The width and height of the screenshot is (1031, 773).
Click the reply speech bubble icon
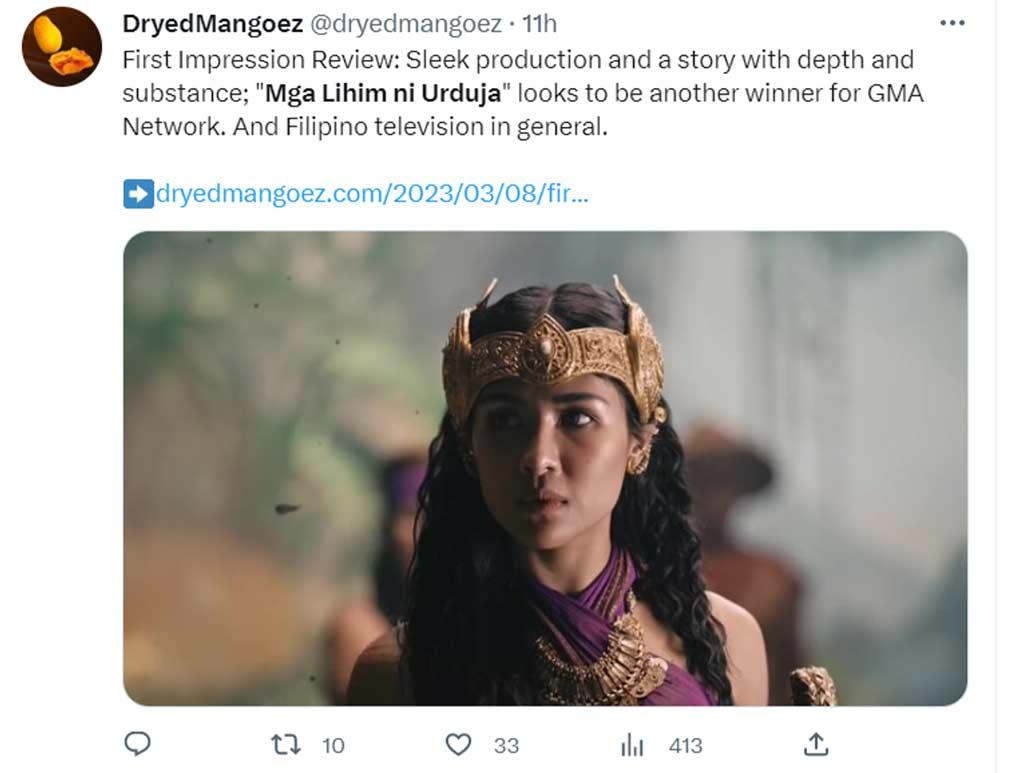(x=138, y=744)
